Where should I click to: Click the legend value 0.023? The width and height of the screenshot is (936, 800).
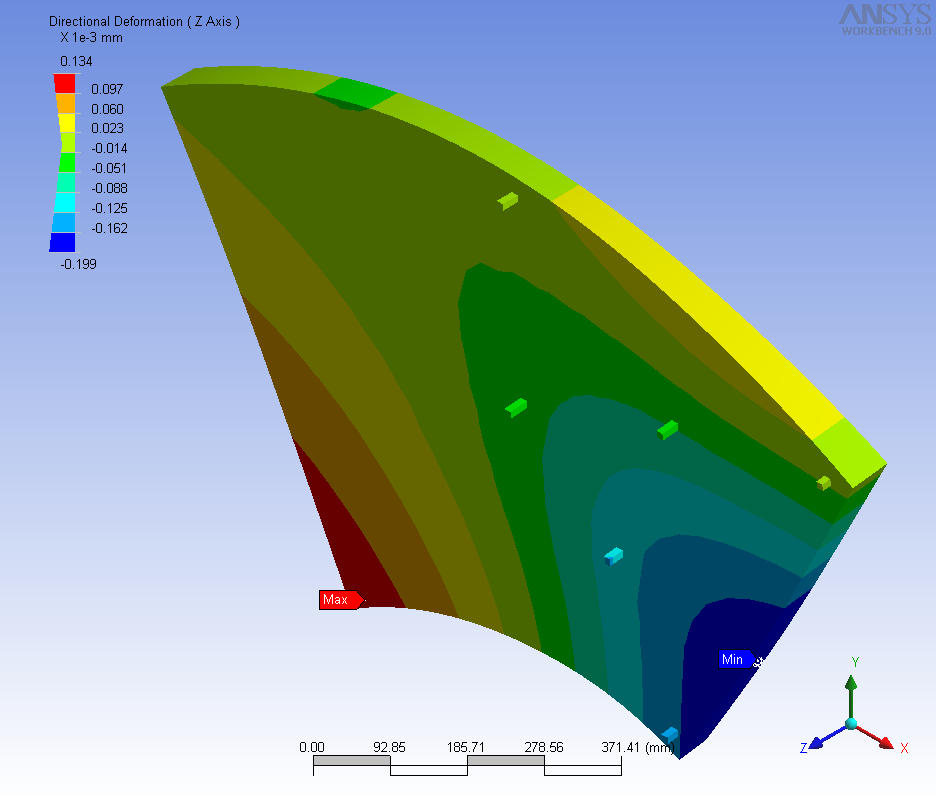click(x=107, y=128)
